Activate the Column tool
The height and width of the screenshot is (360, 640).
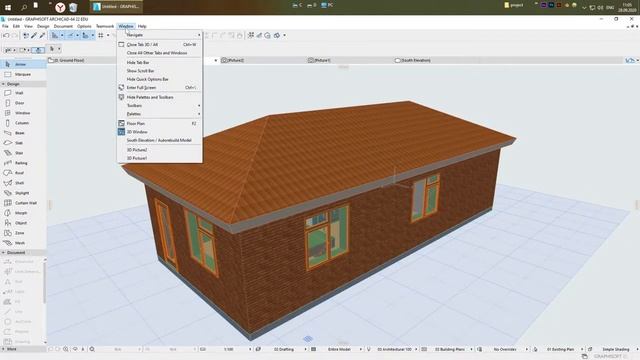click(23, 123)
